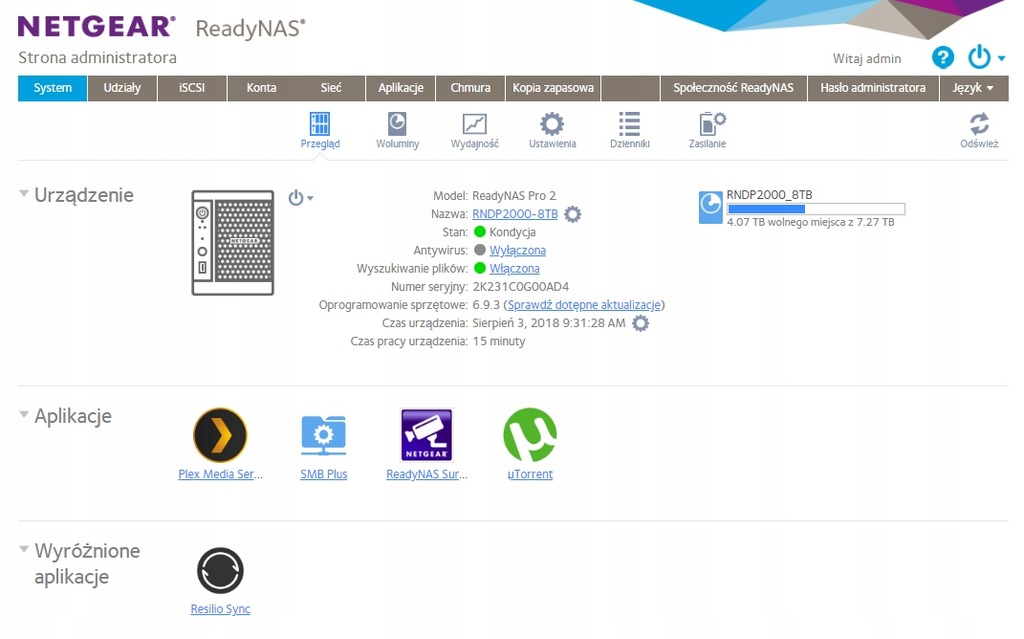Launch the Plex Media Server app icon

(x=220, y=435)
